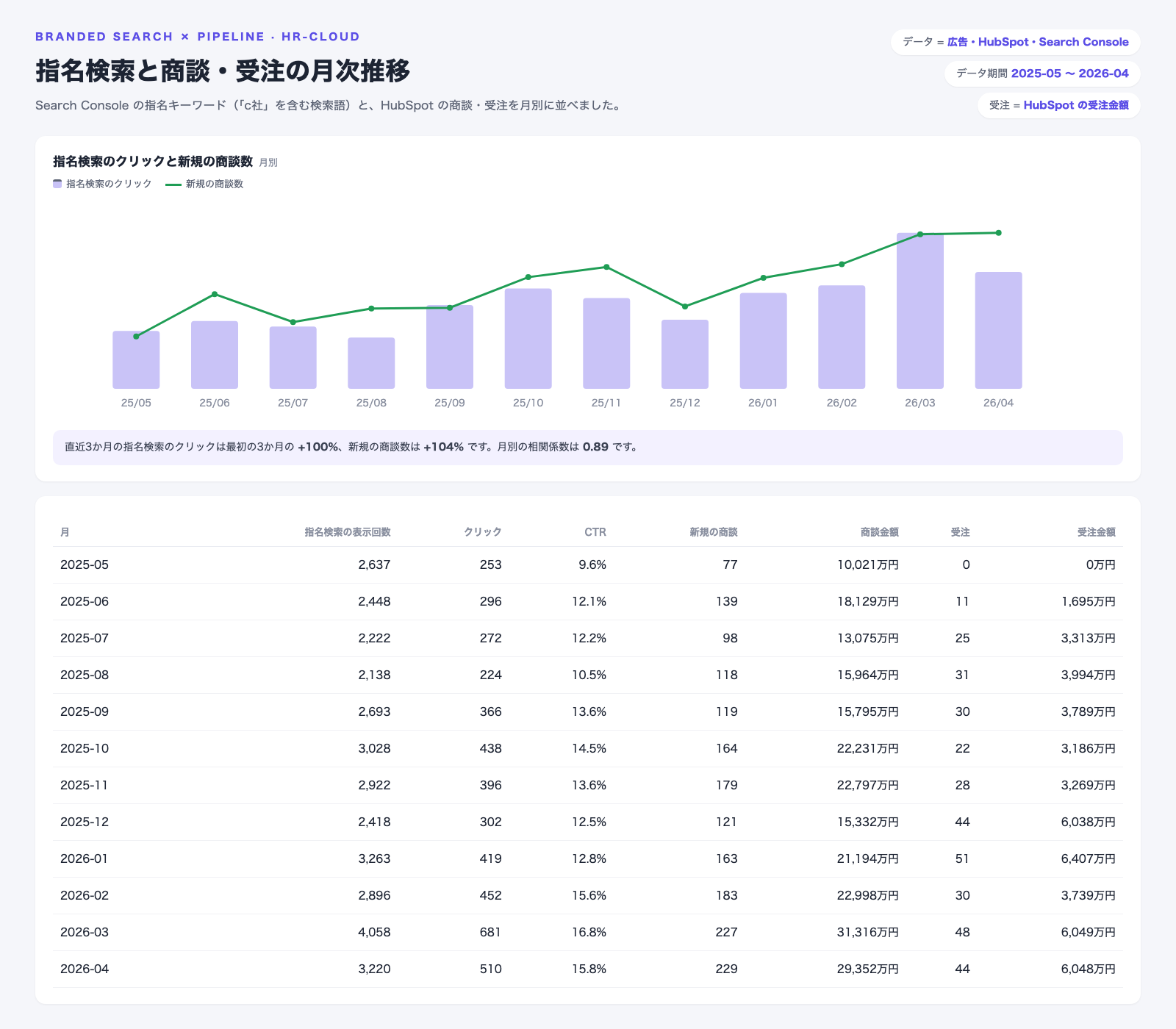
Task: Click the データ期間 2025-05 〜 2026-04 chip
Action: coord(1042,73)
